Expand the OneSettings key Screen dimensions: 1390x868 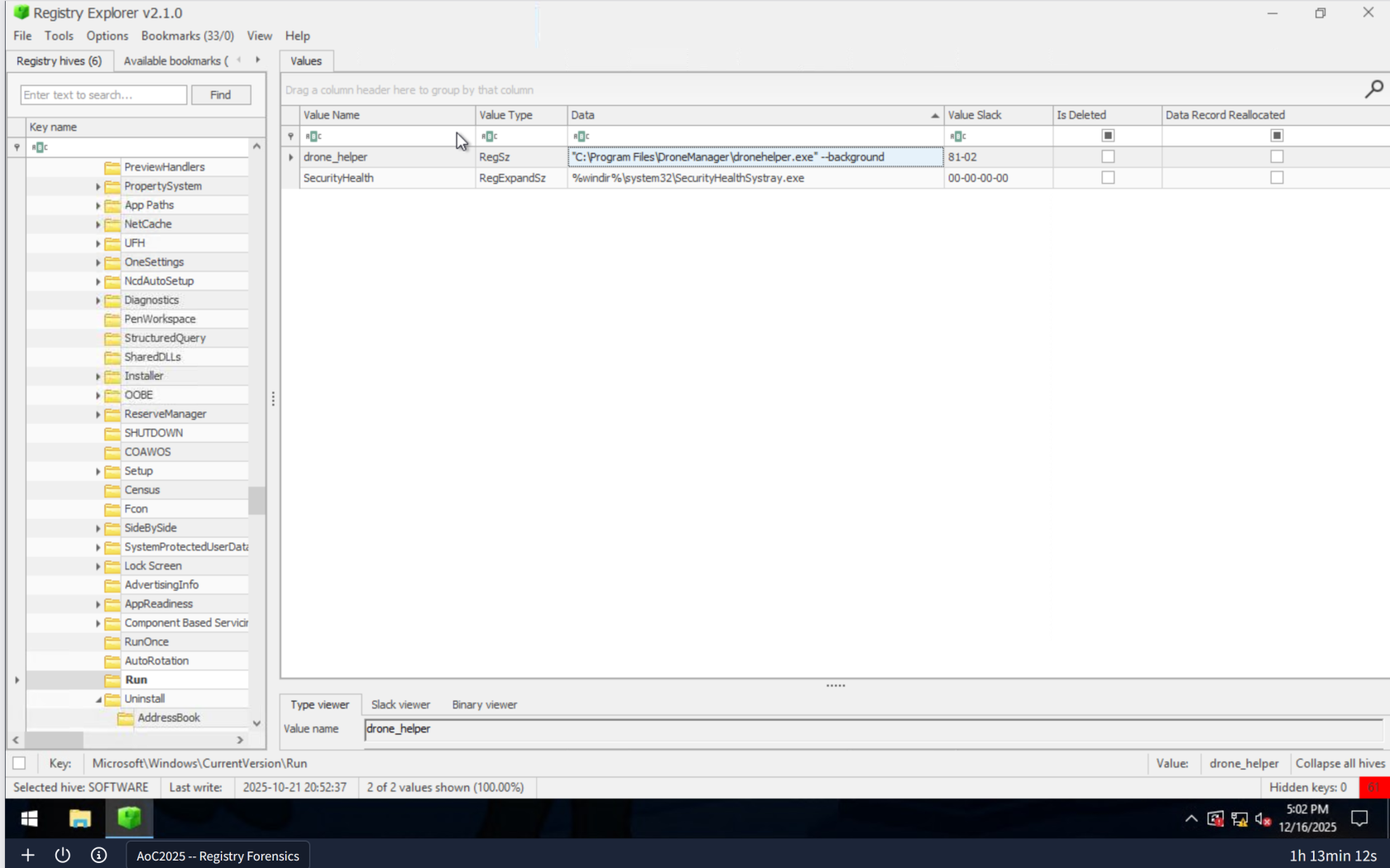(x=98, y=263)
